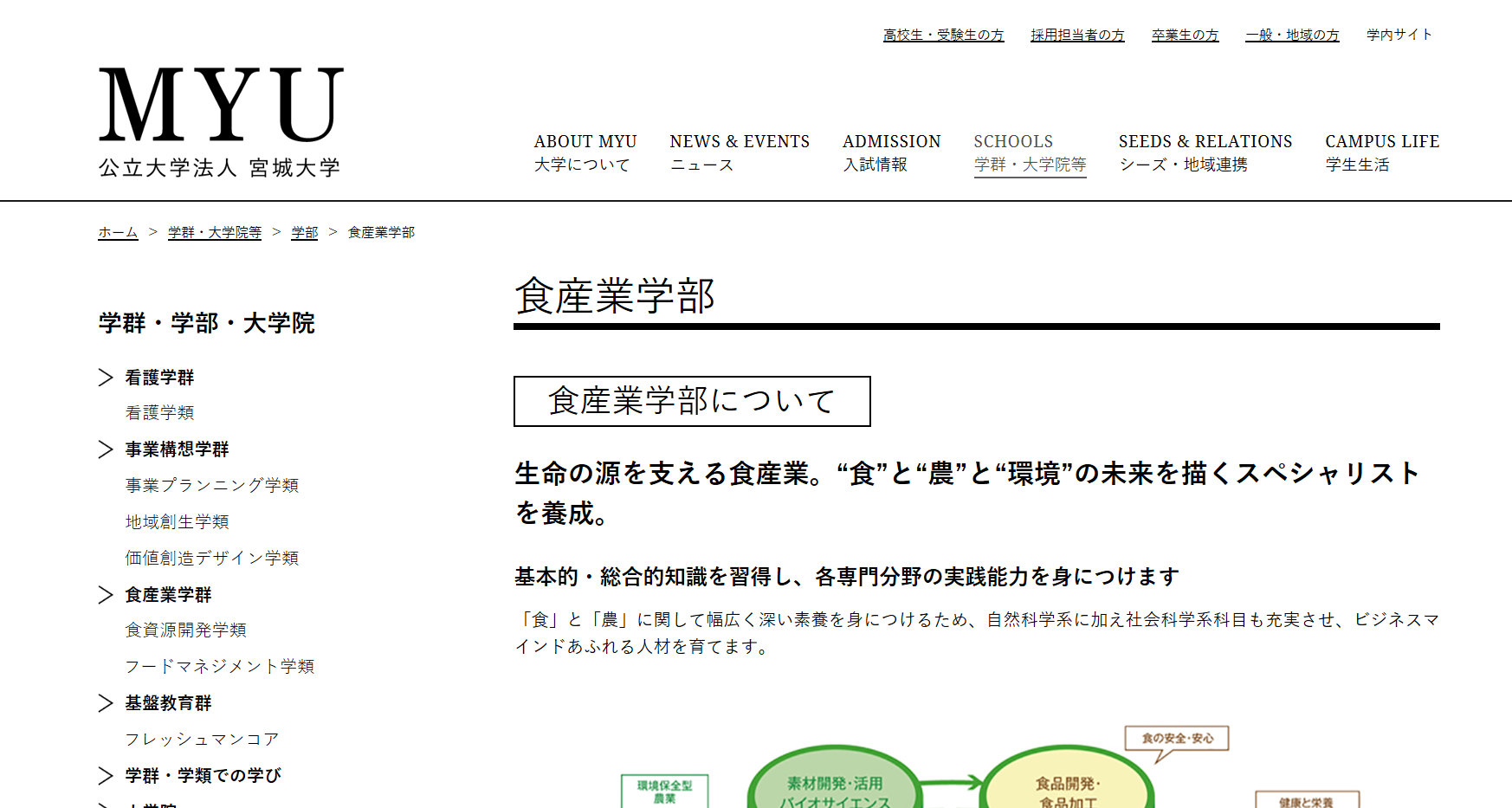
Task: Open SEEDS & RELATIONS menu
Action: click(x=1205, y=152)
